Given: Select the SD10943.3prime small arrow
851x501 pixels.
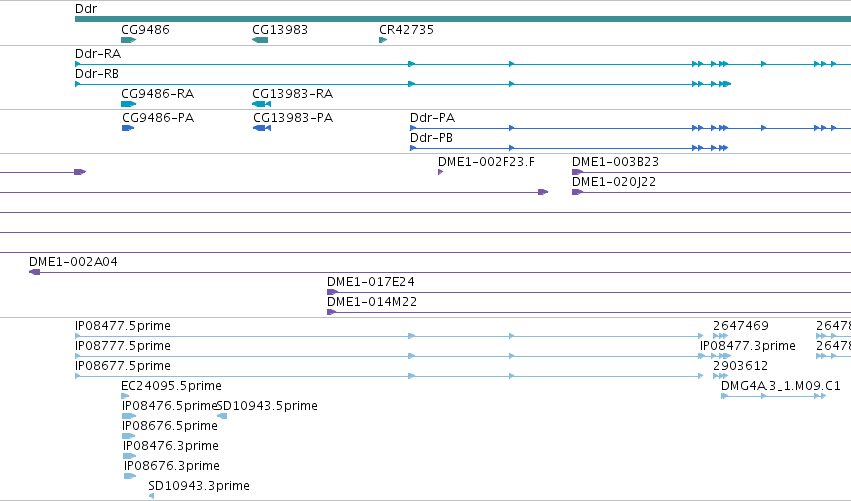Looking at the screenshot, I should click(x=151, y=496).
